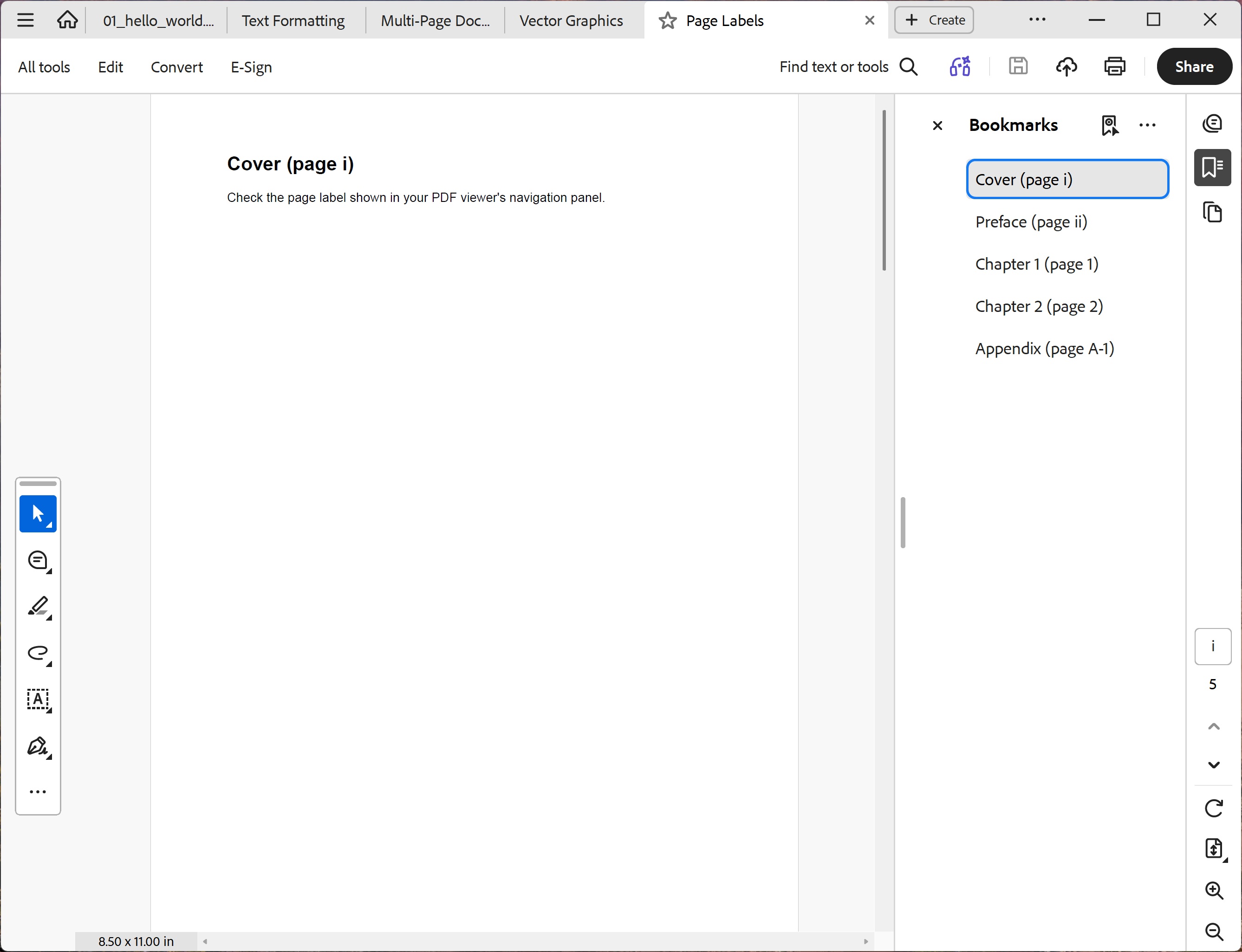Select the Add text box tool
This screenshot has width=1242, height=952.
[x=38, y=701]
